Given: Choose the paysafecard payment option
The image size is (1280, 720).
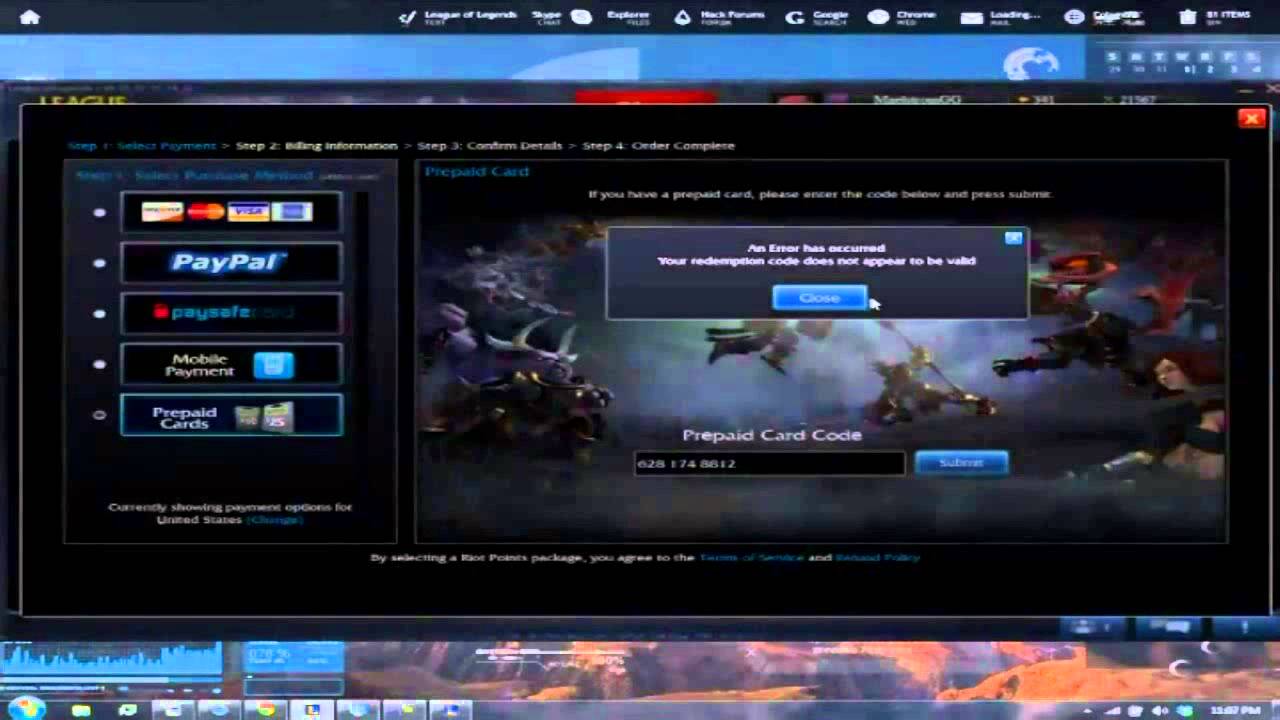Looking at the screenshot, I should 231,313.
